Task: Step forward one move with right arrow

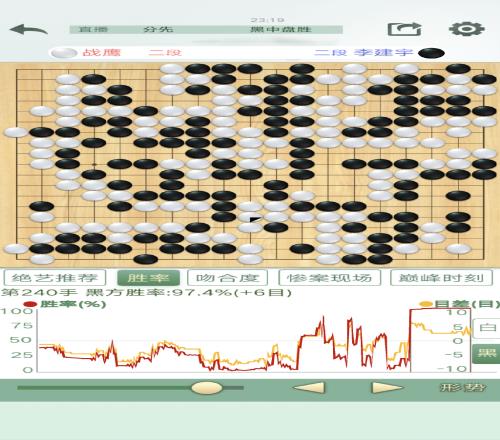Action: (387, 388)
